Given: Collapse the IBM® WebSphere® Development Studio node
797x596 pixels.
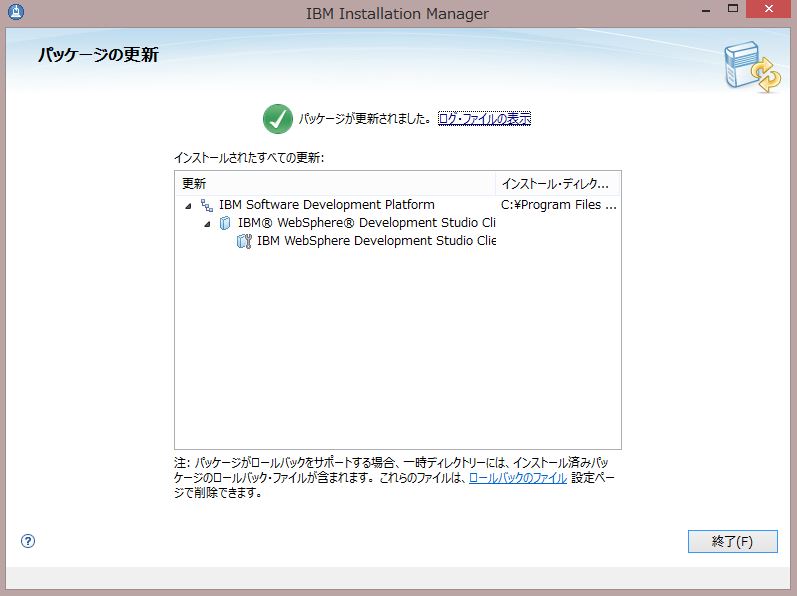Looking at the screenshot, I should (x=207, y=224).
